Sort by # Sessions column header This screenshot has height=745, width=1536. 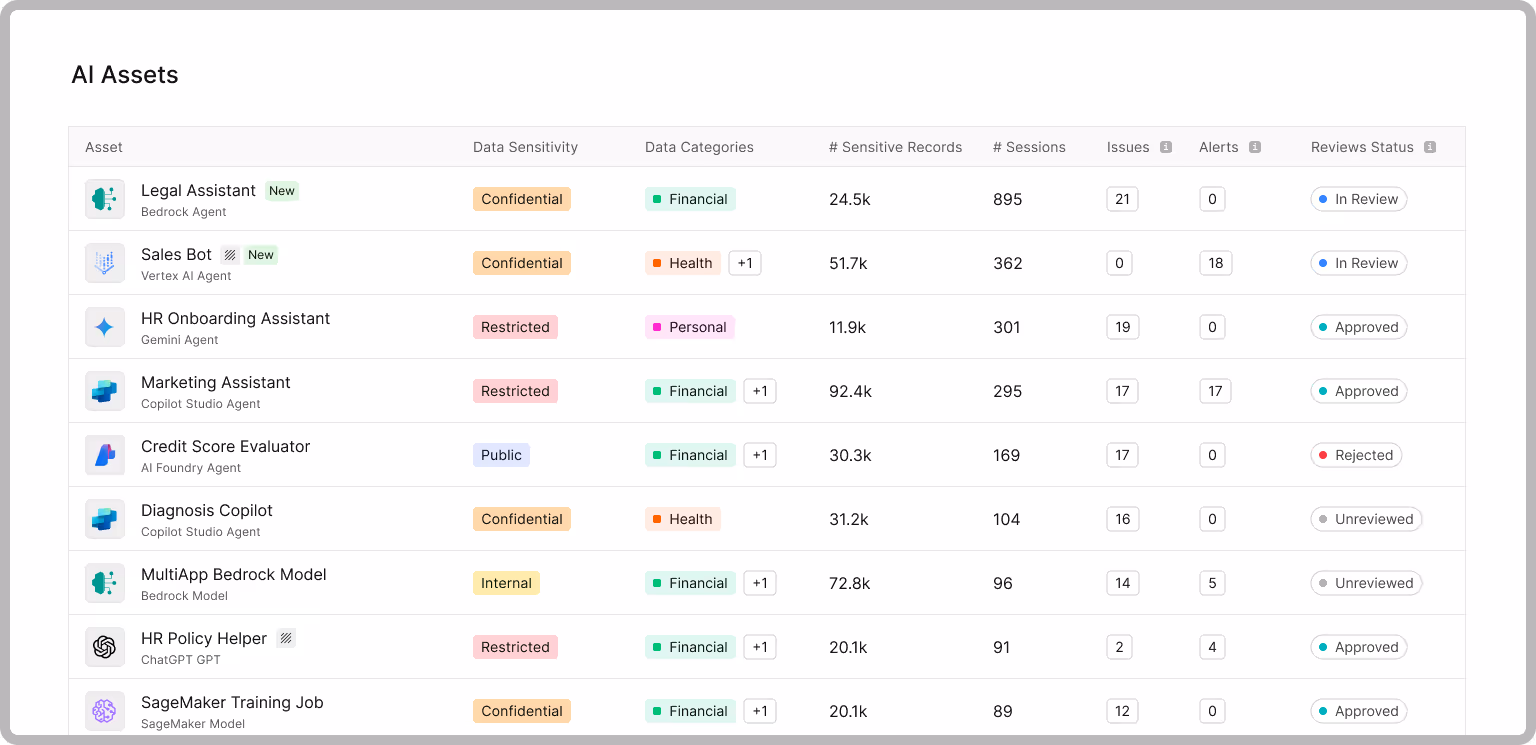[x=1029, y=147]
